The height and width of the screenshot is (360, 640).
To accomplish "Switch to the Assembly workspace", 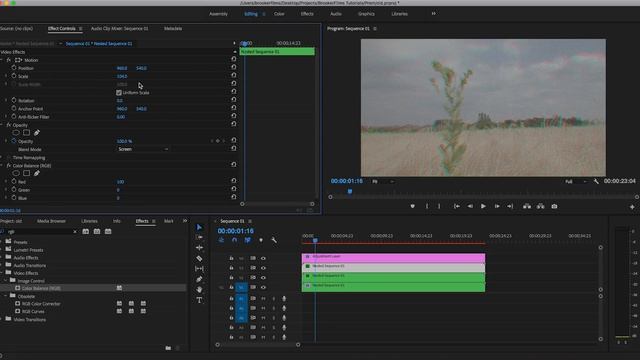I will click(218, 14).
